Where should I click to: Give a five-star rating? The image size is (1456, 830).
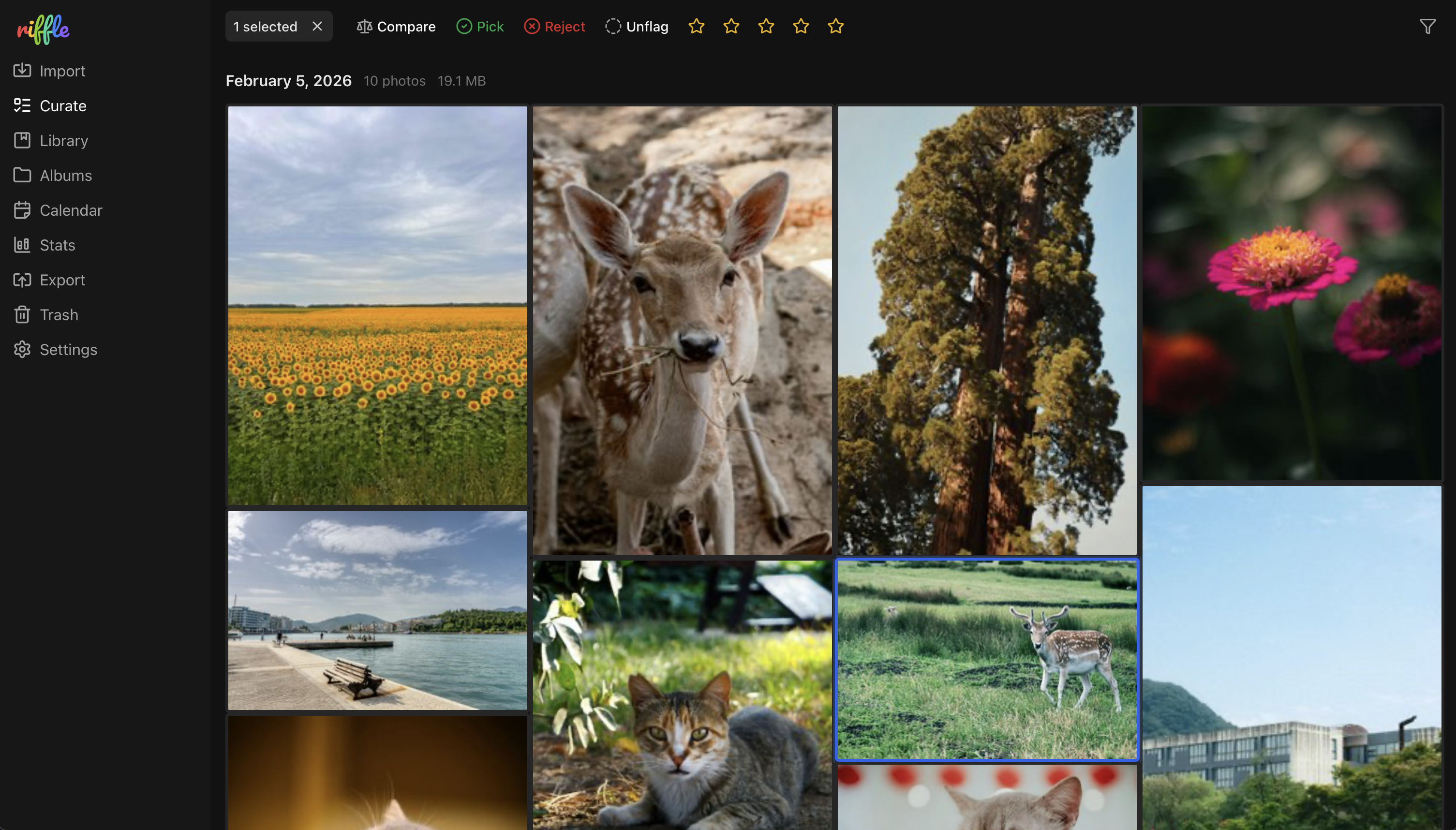click(835, 27)
